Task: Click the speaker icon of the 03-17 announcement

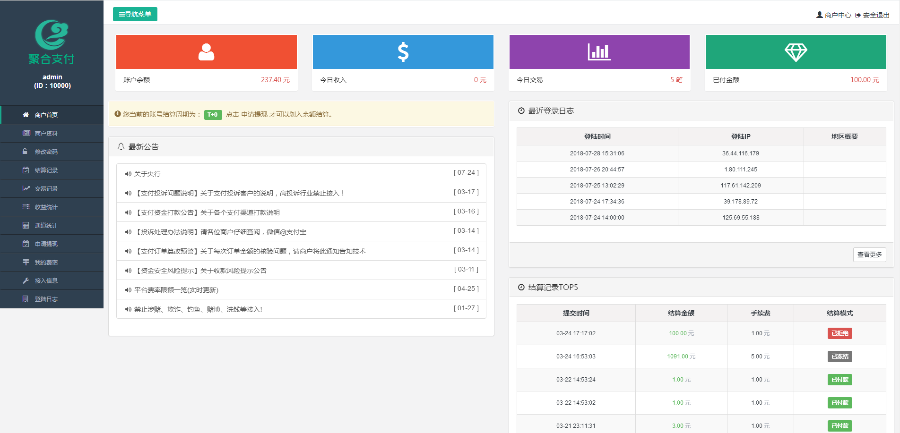Action: [128, 193]
